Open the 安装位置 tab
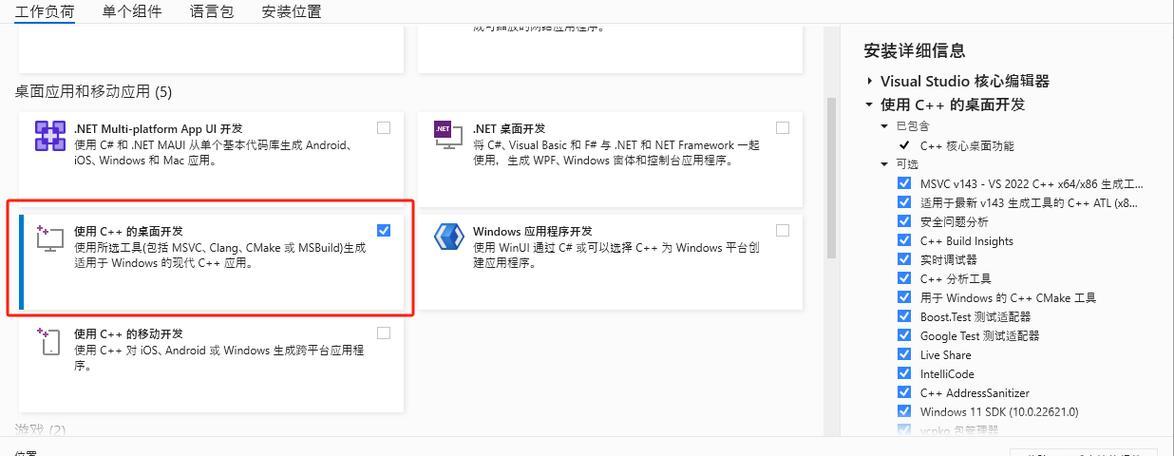 tap(292, 12)
